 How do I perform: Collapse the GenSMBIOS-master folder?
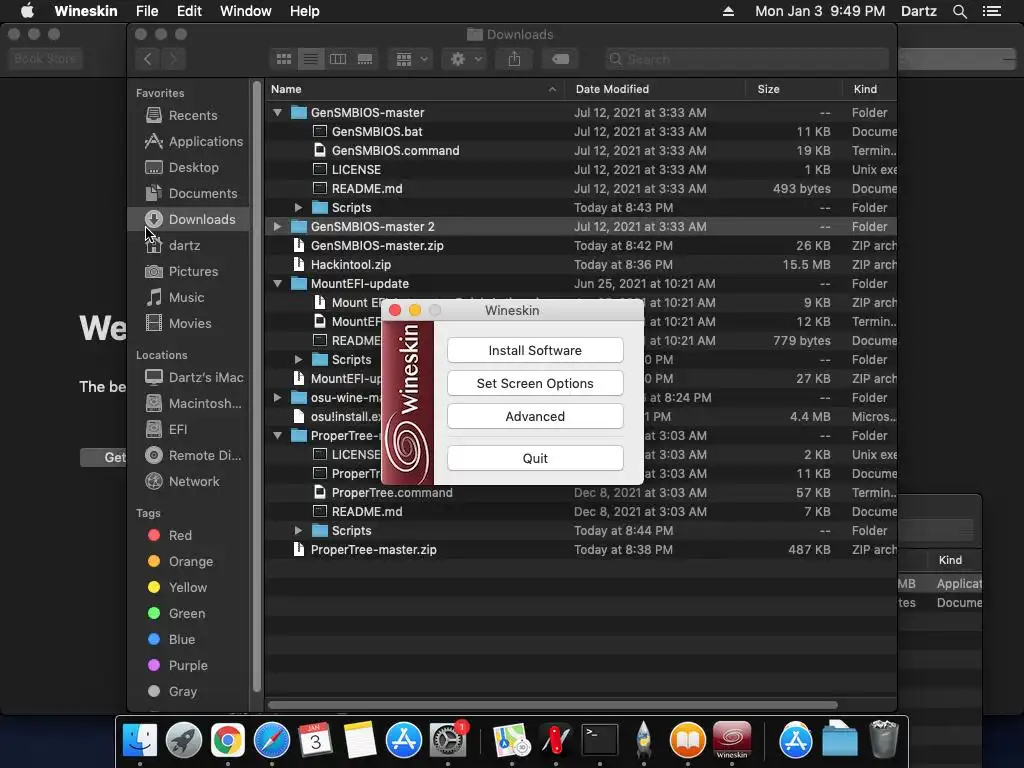(278, 112)
